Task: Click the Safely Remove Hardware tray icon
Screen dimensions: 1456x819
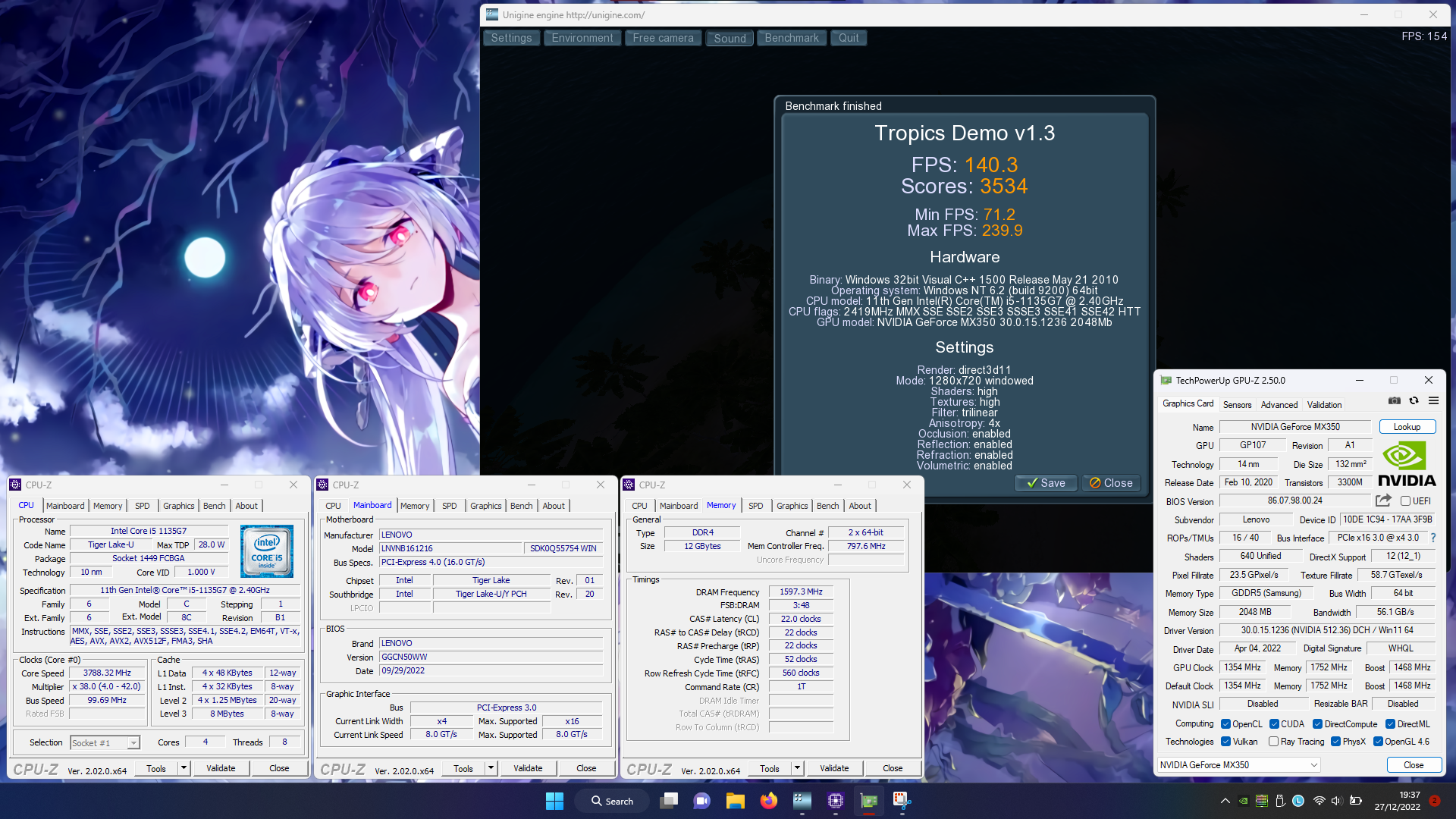Action: [x=1280, y=801]
